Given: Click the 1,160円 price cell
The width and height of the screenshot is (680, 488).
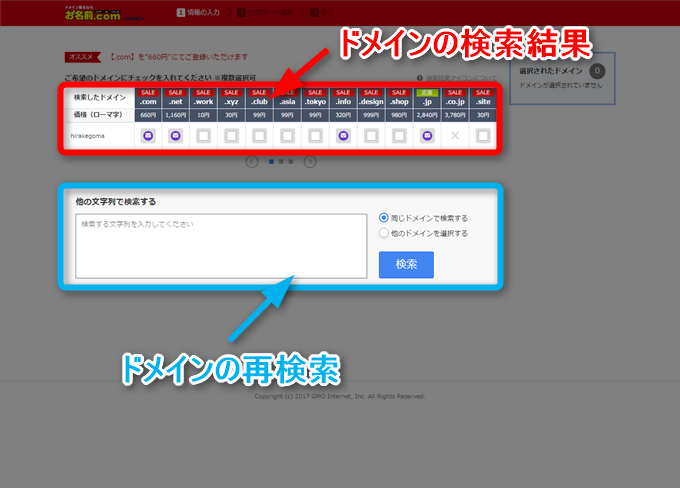Looking at the screenshot, I should (x=176, y=115).
